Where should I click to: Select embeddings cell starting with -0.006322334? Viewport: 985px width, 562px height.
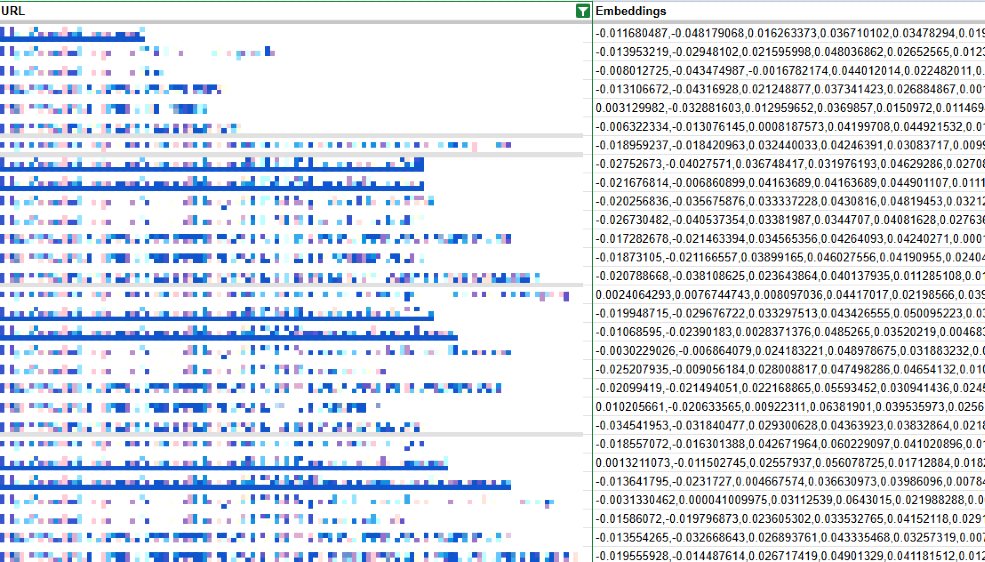pos(789,127)
